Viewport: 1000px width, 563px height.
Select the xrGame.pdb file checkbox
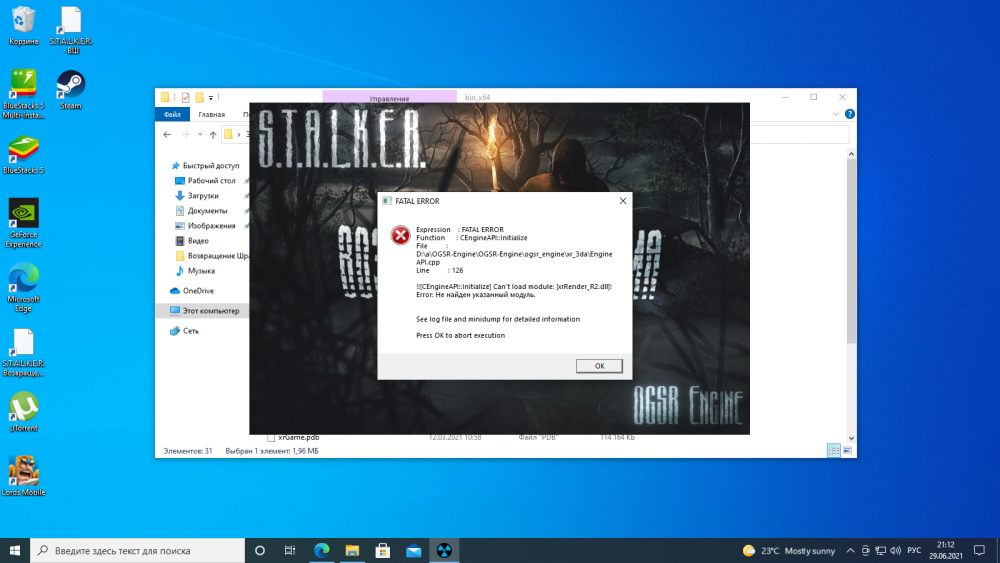270,437
